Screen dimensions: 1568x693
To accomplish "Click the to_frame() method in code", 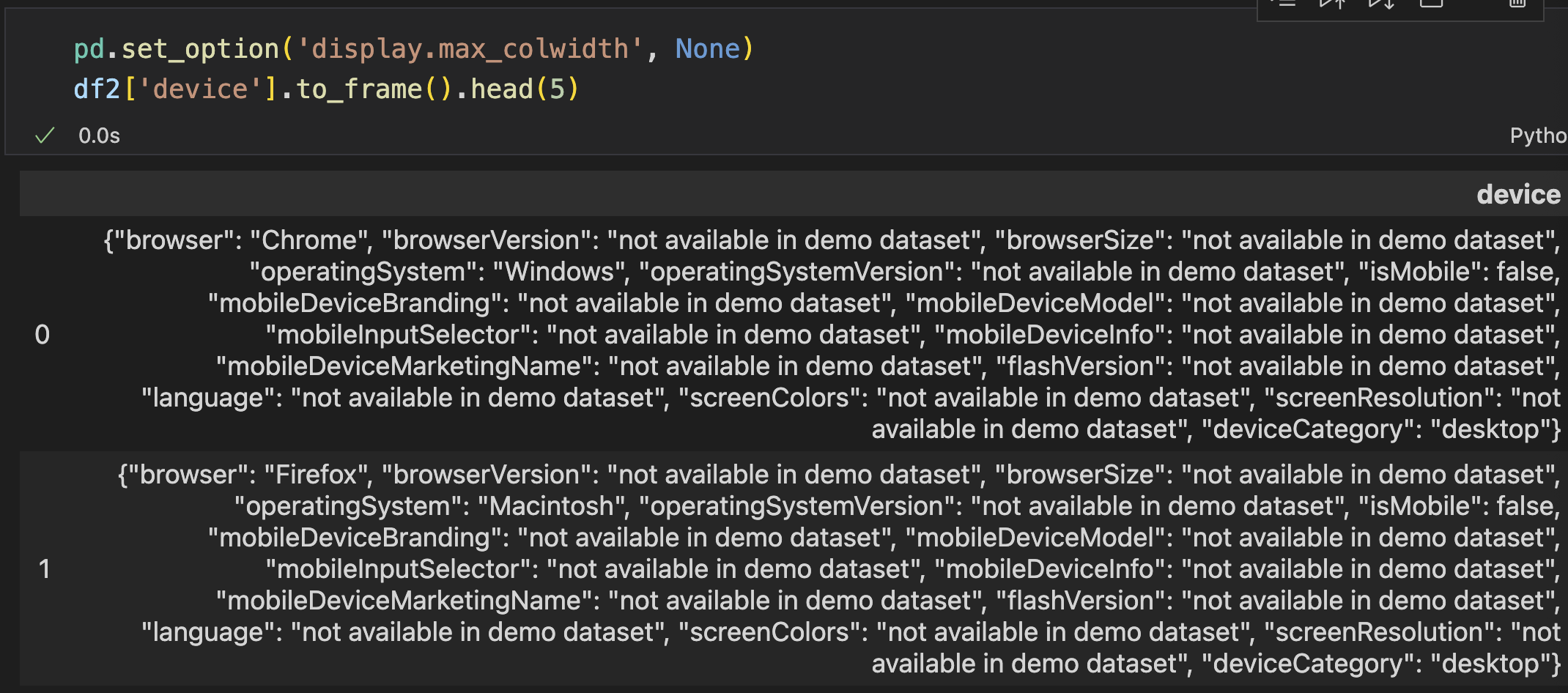I will 374,89.
